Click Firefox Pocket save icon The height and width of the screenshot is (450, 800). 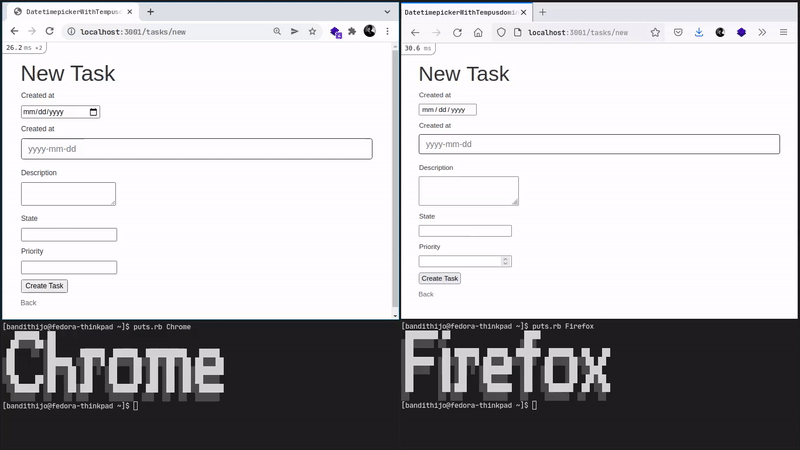[x=677, y=32]
